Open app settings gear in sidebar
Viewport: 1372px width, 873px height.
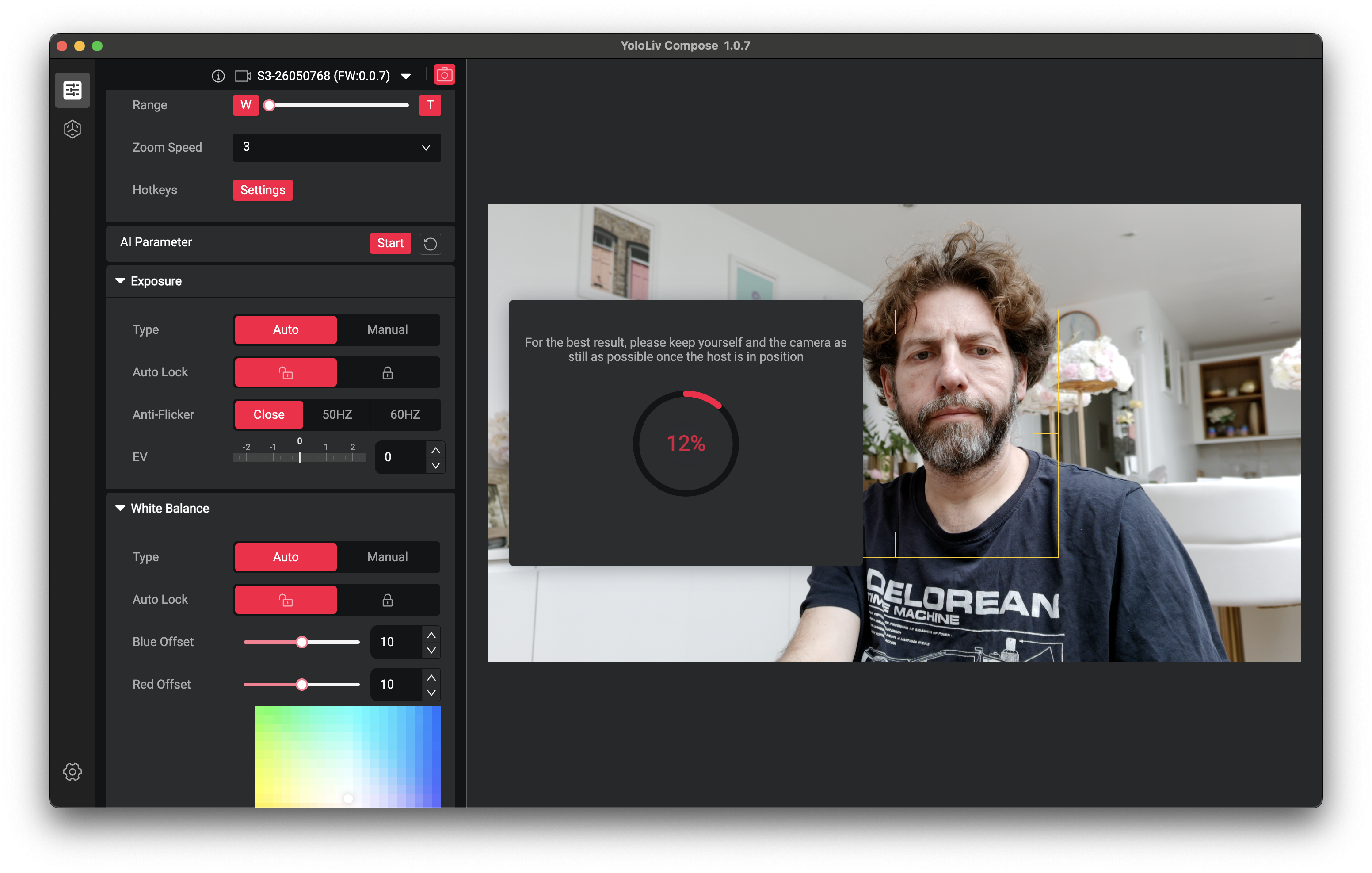(x=72, y=771)
